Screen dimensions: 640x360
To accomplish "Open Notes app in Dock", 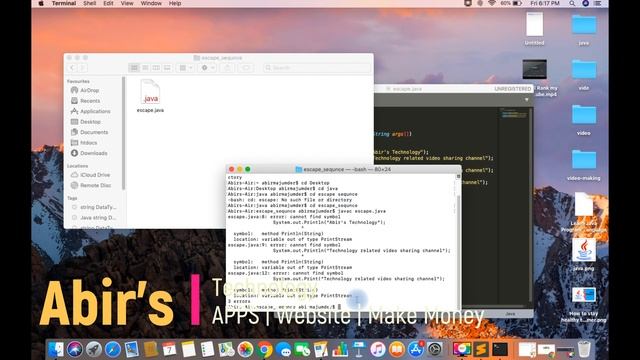I will pyautogui.click(x=189, y=350).
